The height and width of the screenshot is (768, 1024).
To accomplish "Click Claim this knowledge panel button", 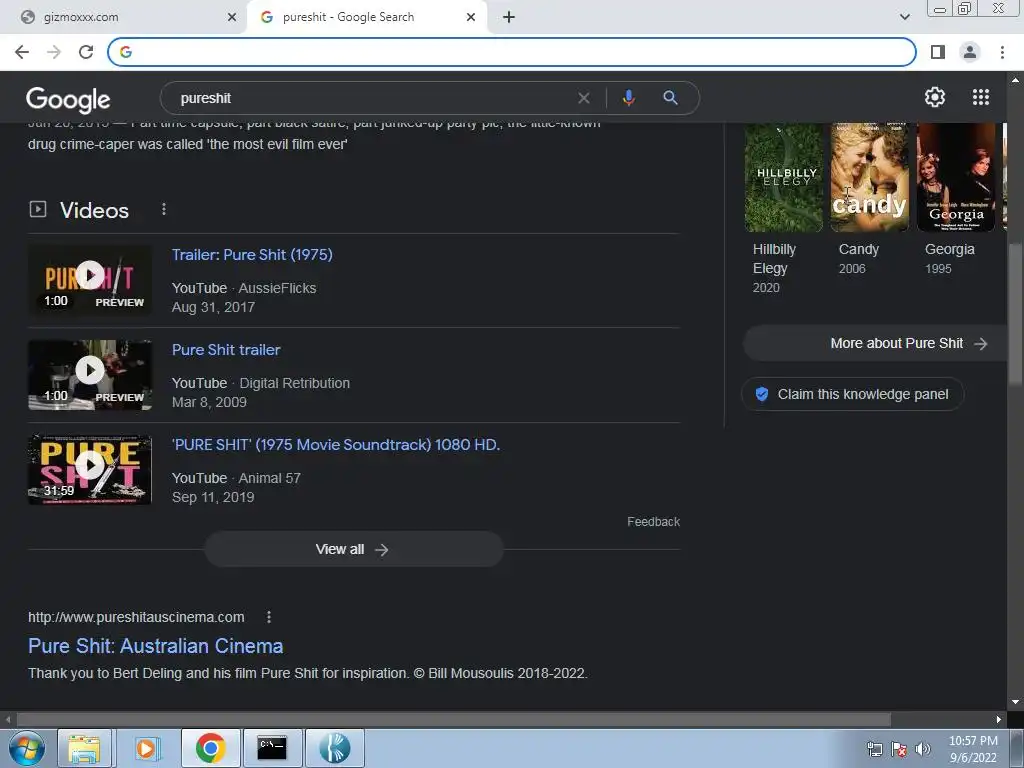I will point(852,394).
